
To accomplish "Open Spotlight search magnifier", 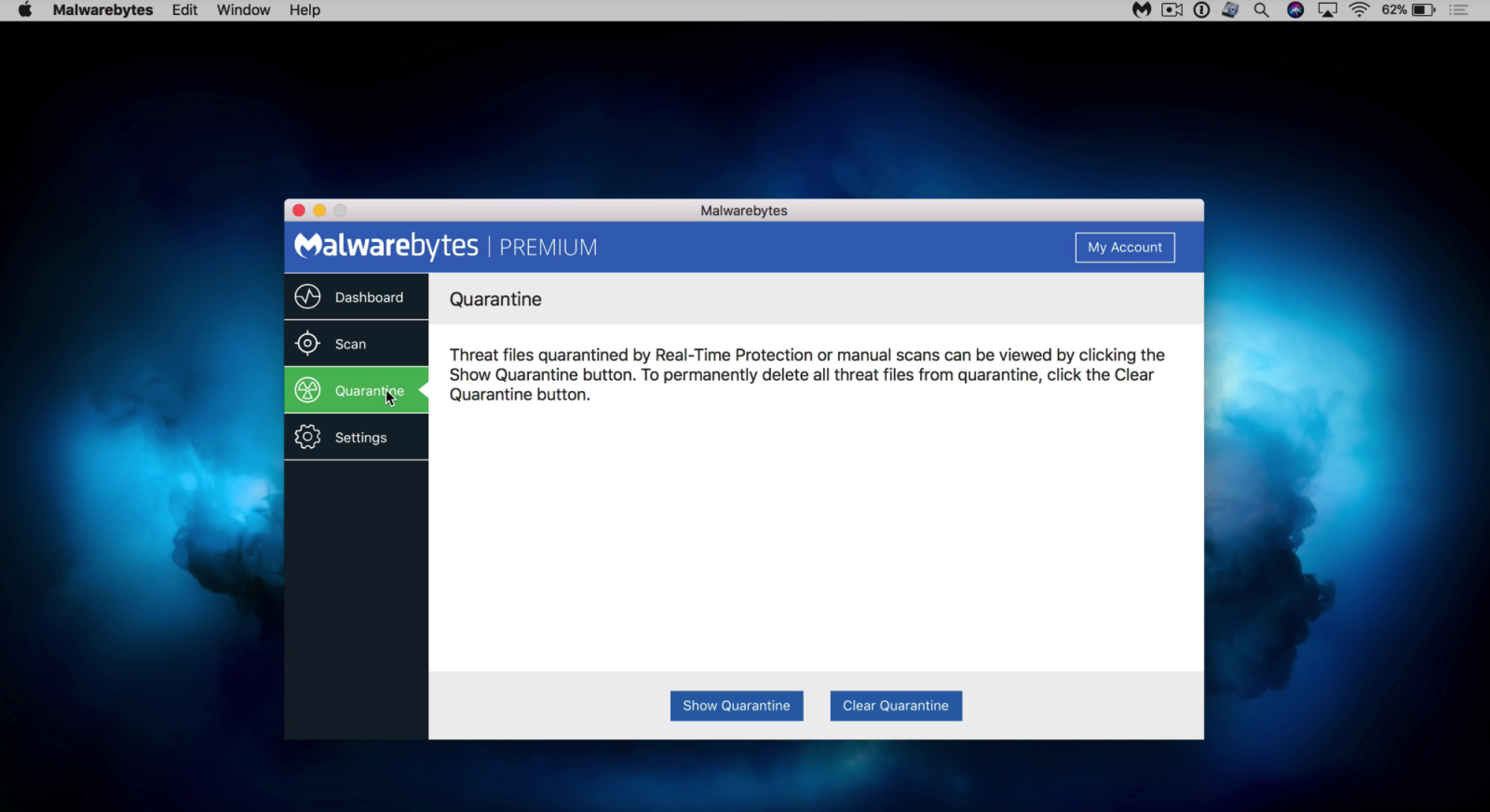I will coord(1262,10).
